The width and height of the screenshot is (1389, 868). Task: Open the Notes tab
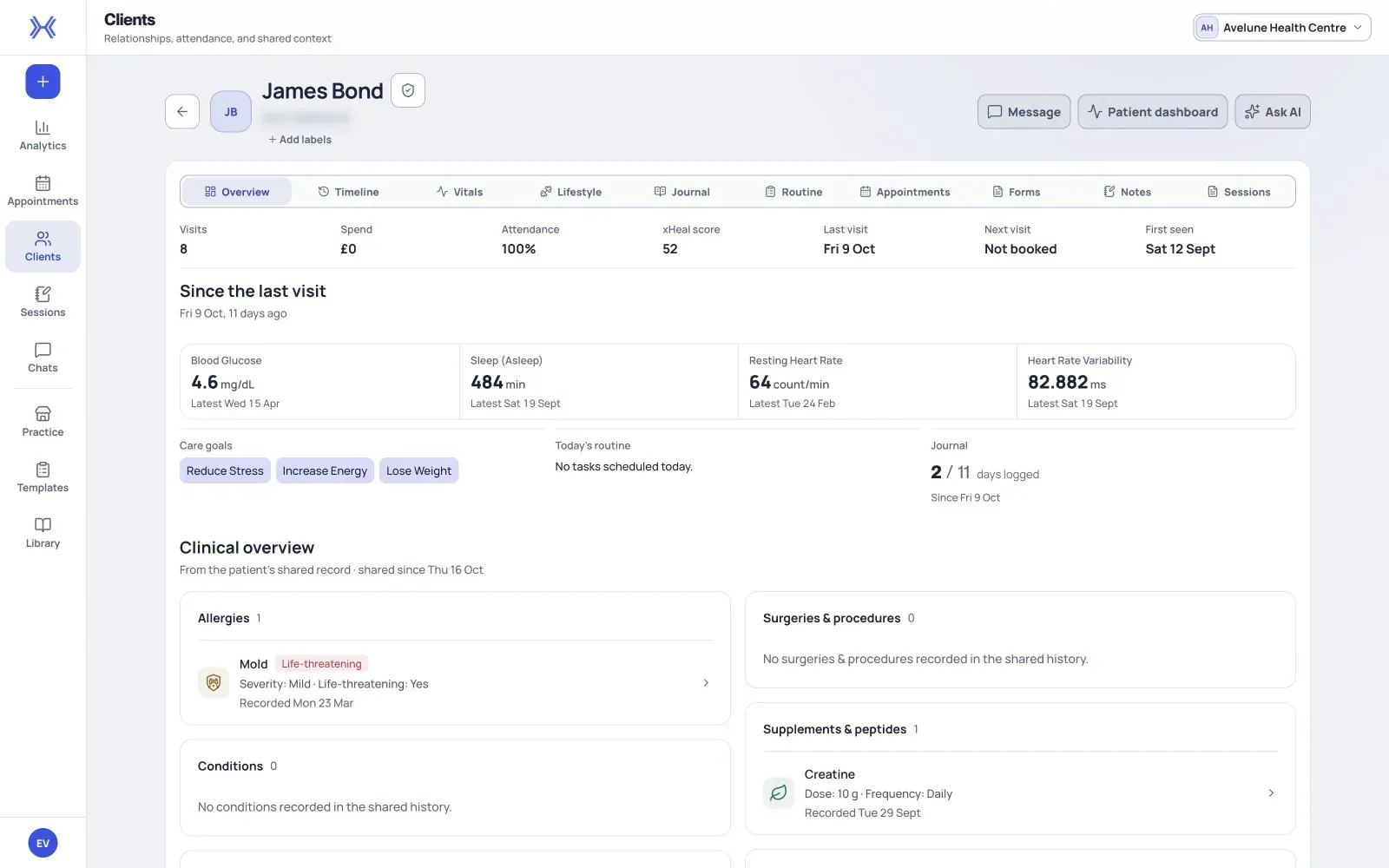pyautogui.click(x=1127, y=192)
